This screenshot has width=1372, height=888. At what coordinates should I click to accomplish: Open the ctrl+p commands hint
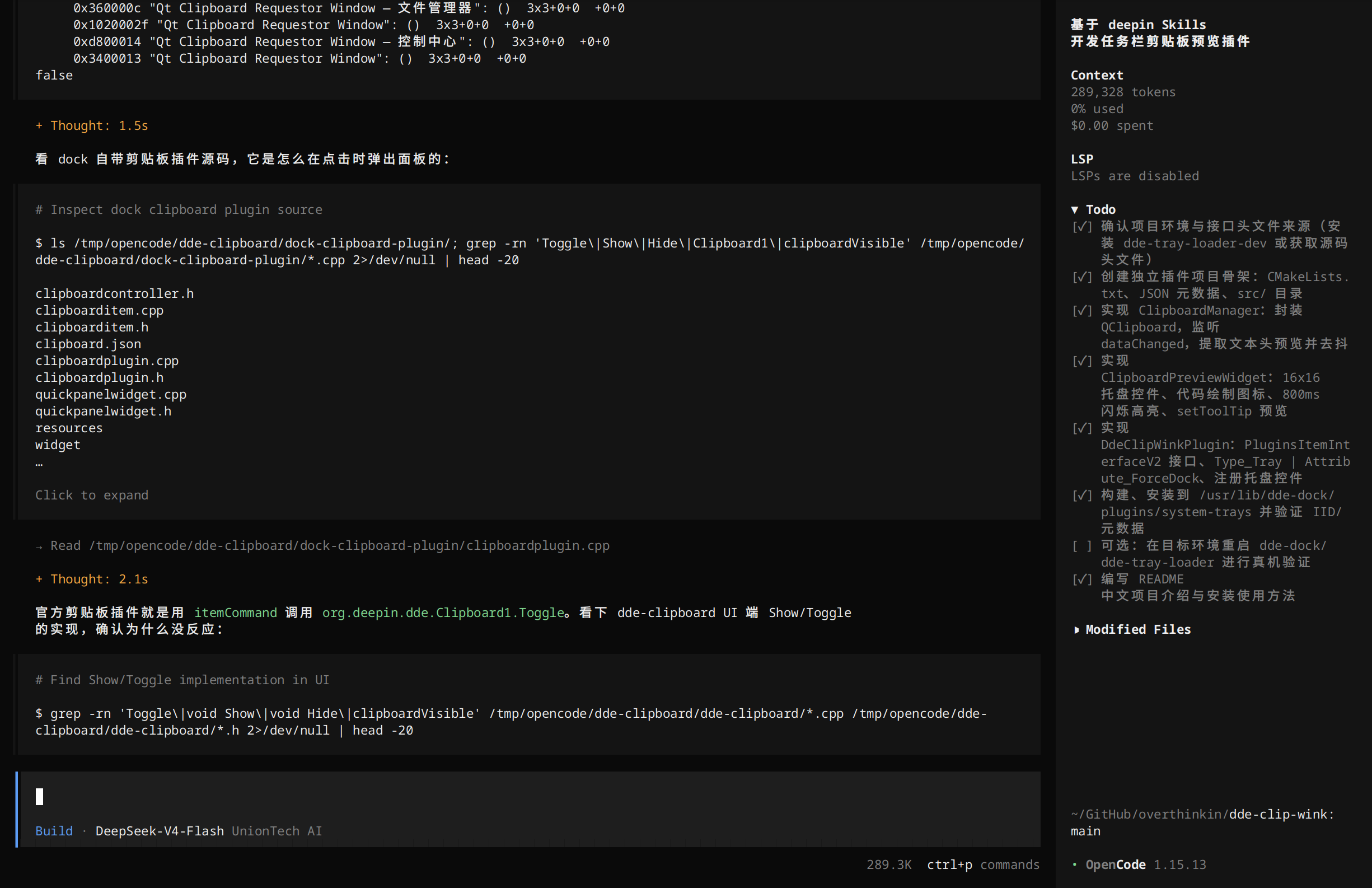983,864
